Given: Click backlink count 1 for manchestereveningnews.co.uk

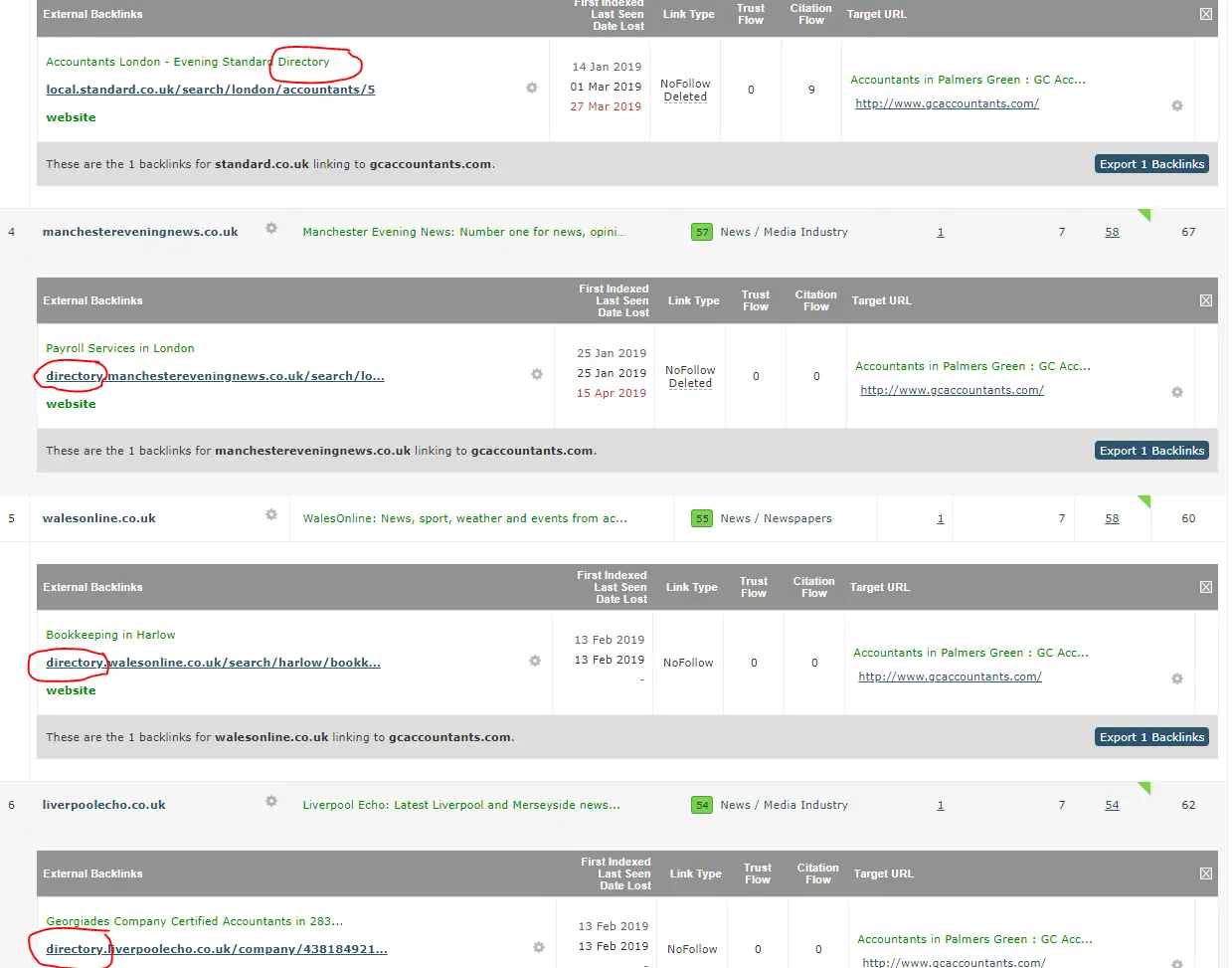Looking at the screenshot, I should [941, 232].
